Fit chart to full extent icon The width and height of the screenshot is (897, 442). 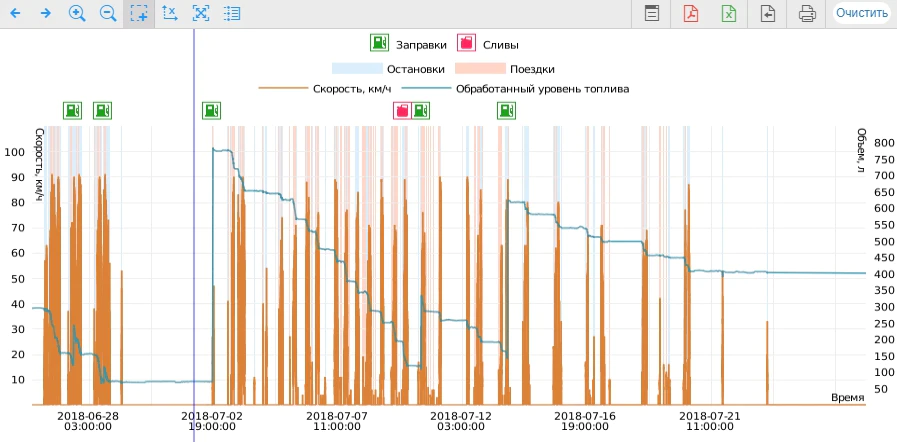200,13
